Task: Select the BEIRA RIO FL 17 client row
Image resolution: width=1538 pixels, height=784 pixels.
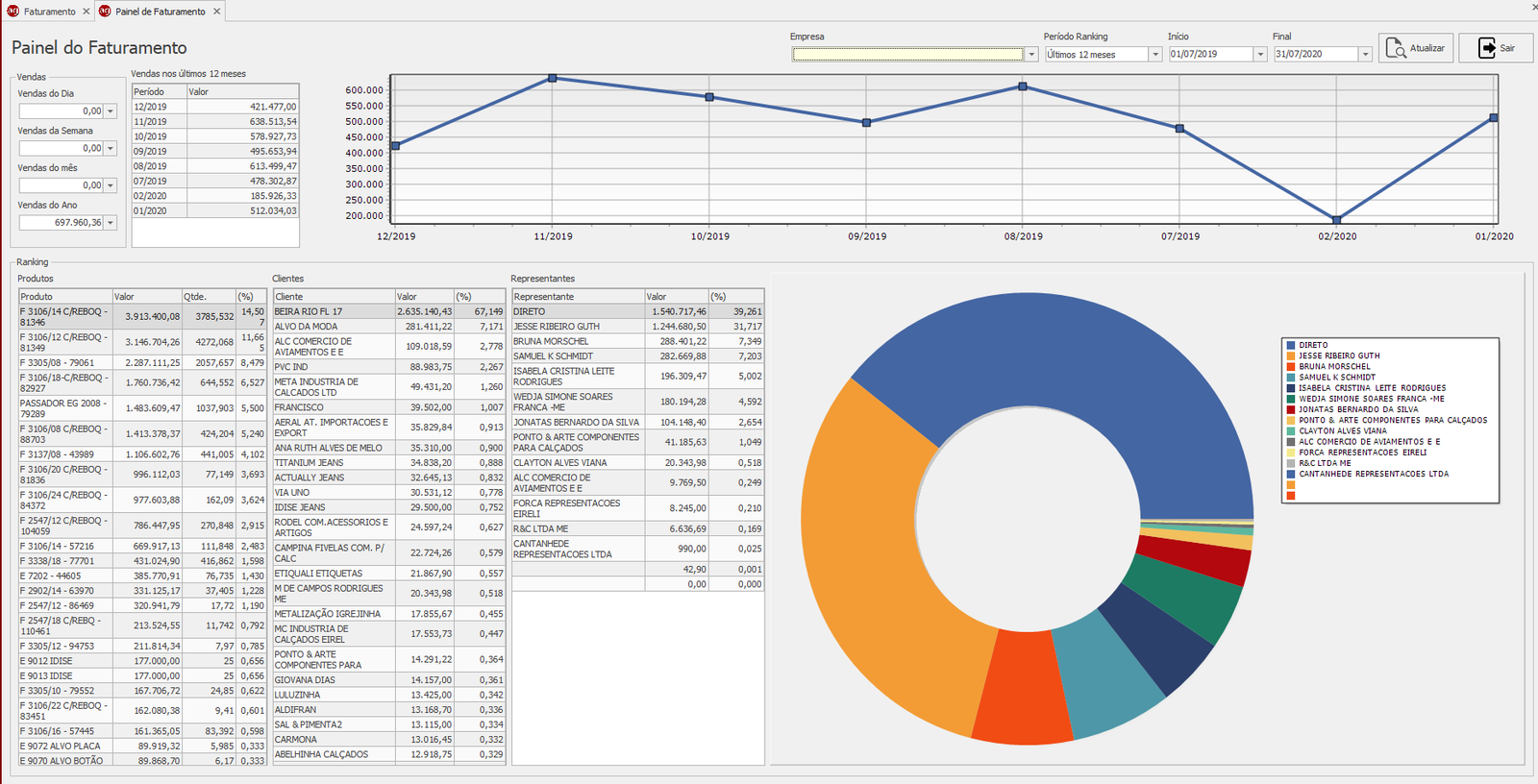Action: tap(333, 311)
